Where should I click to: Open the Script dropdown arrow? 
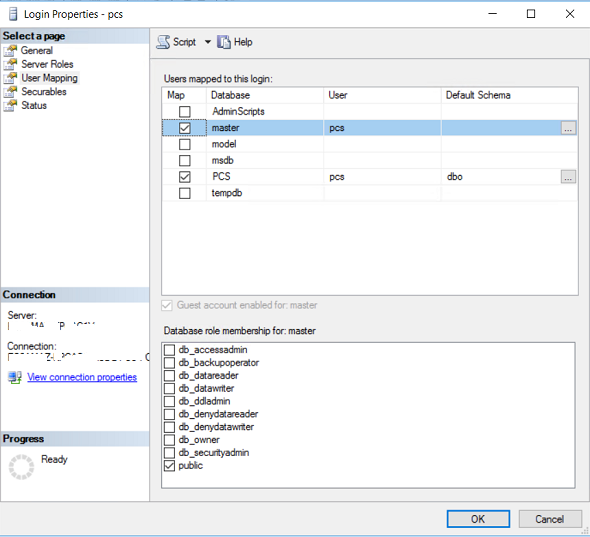(208, 42)
